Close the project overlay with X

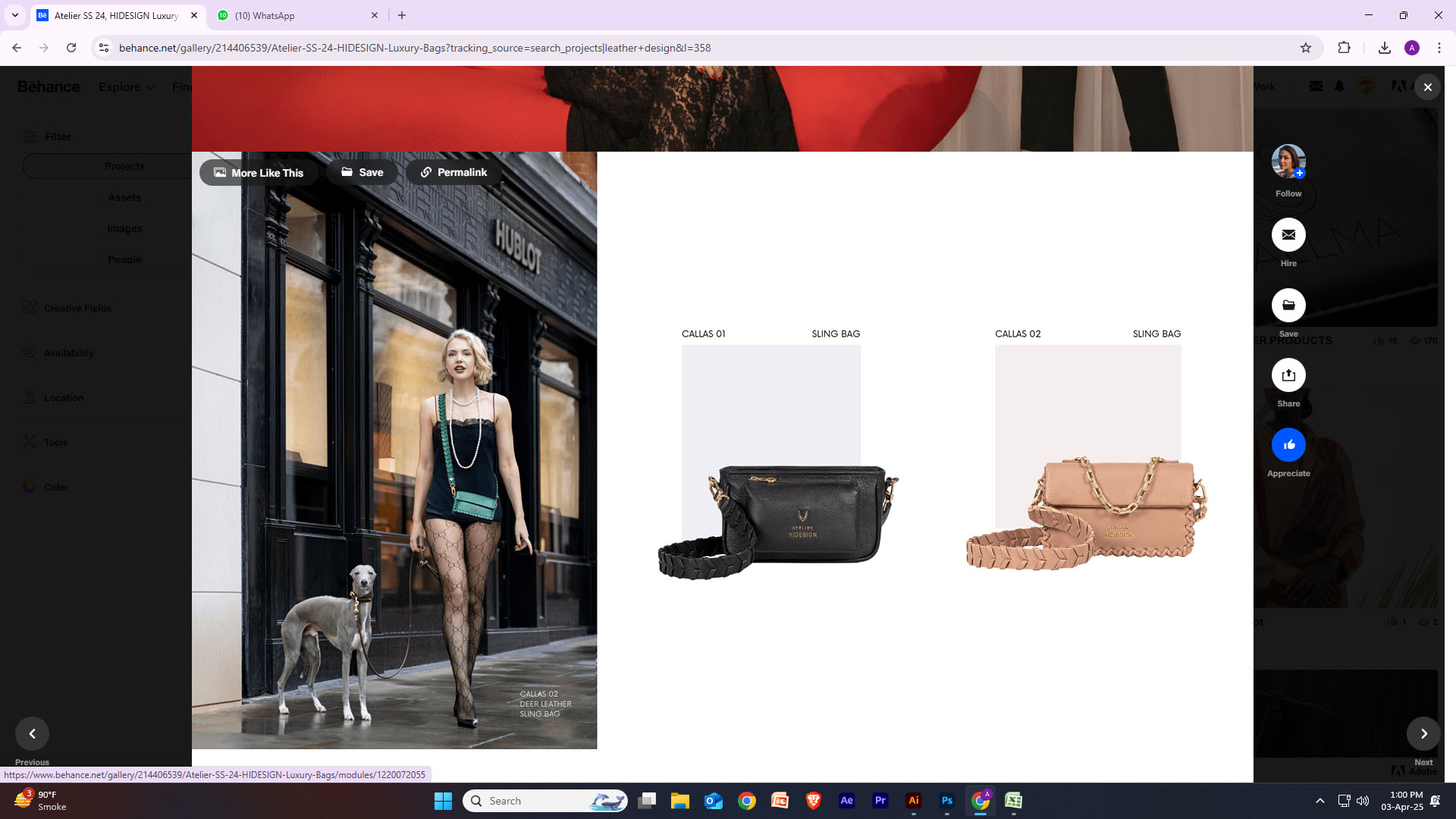[x=1427, y=87]
